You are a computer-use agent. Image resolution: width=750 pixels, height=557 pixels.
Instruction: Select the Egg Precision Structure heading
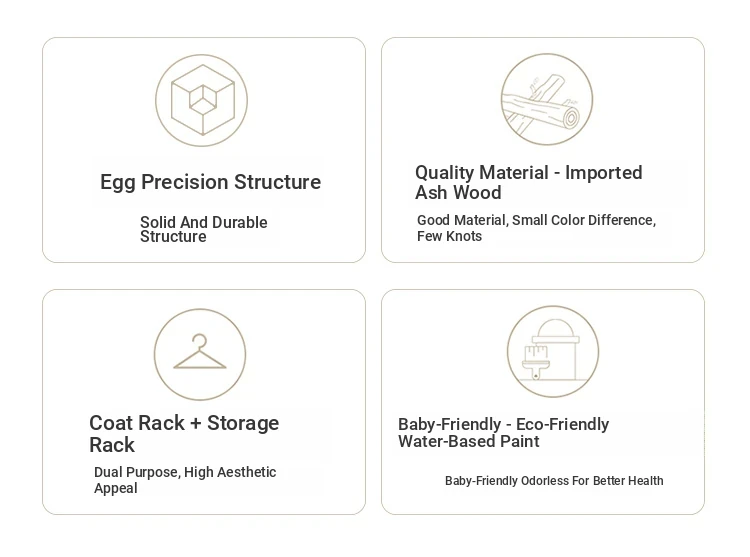tap(210, 182)
